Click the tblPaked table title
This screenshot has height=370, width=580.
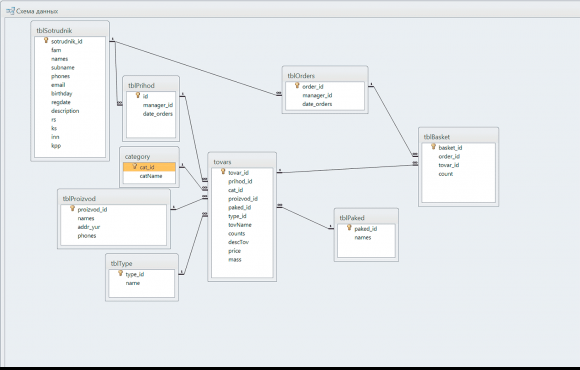coord(352,218)
